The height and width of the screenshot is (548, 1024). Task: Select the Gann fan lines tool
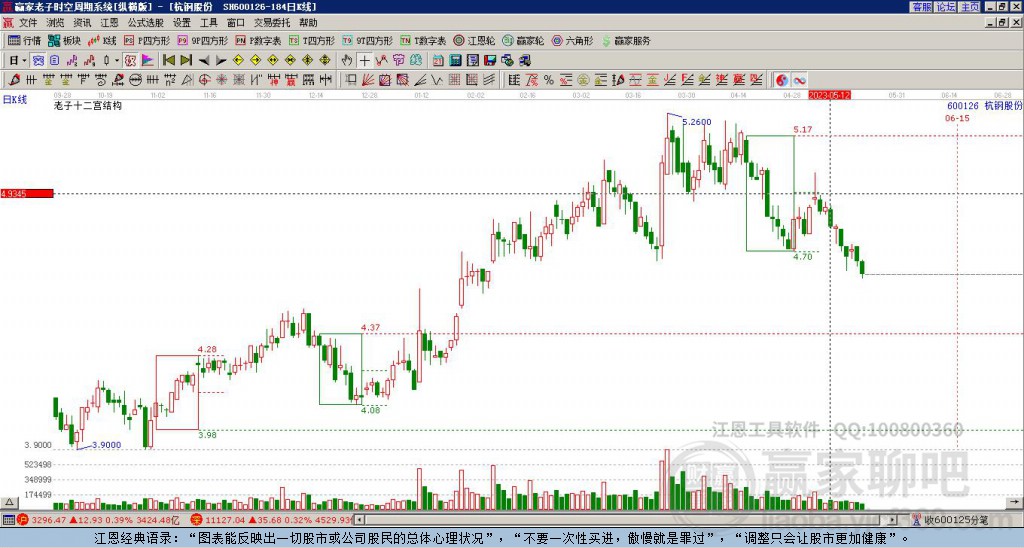coord(368,80)
